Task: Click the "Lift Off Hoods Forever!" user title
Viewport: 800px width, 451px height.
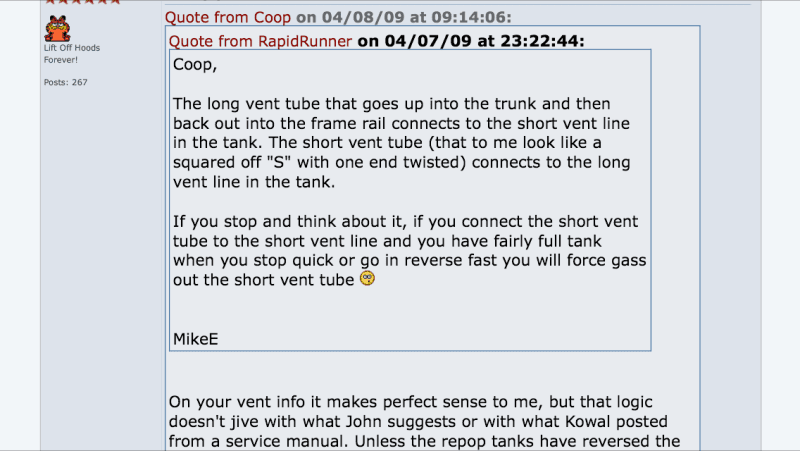Action: (72, 53)
